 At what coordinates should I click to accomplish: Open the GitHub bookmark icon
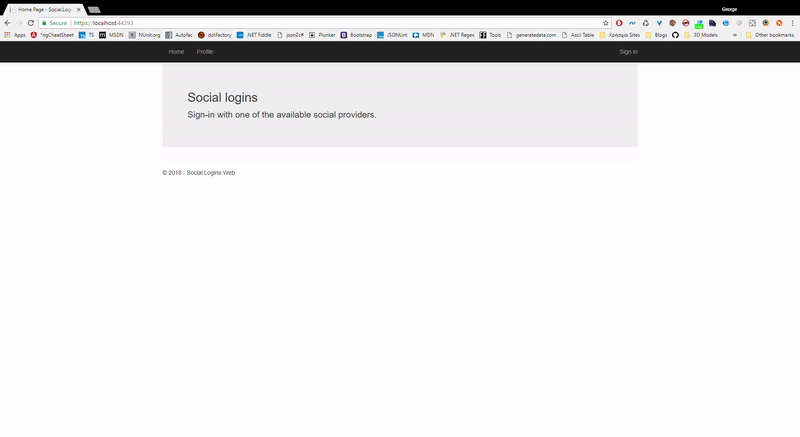(675, 35)
